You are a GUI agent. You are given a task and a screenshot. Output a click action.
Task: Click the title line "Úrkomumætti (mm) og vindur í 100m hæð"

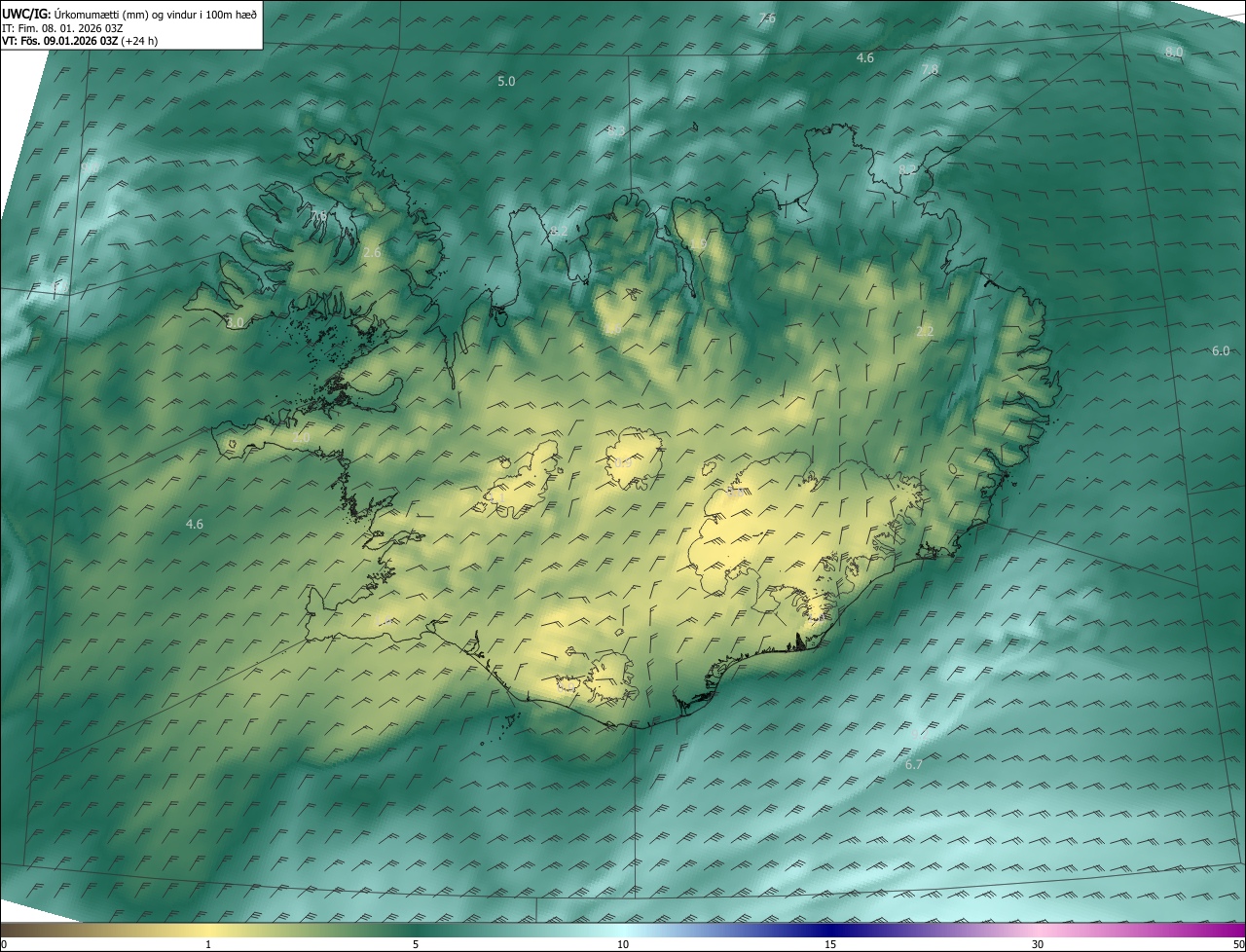click(x=155, y=13)
